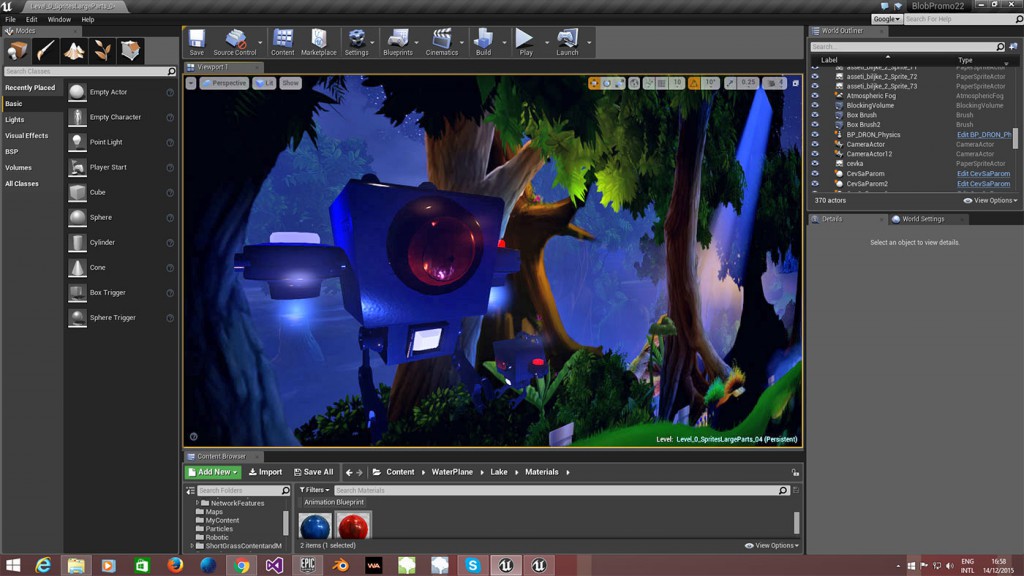Screen dimensions: 1024x576
Task: Open Source Control from the toolbar
Action: coord(234,42)
